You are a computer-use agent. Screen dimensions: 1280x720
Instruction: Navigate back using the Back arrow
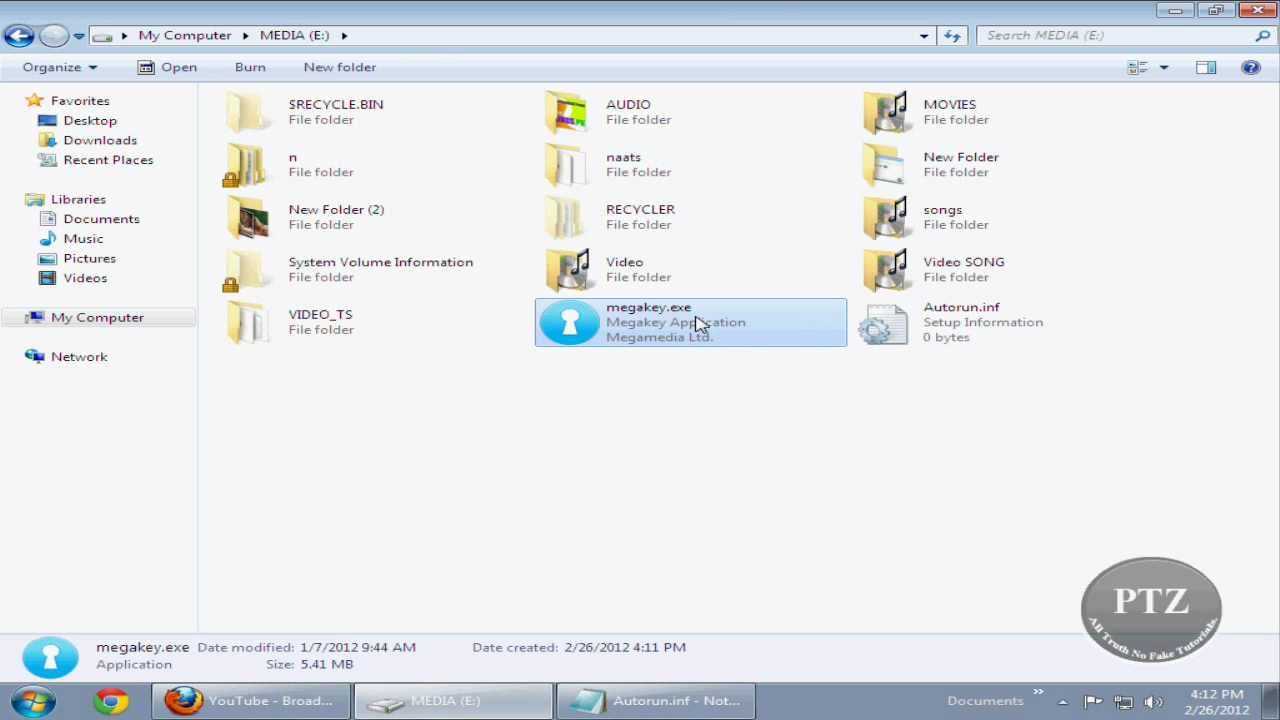click(x=18, y=35)
